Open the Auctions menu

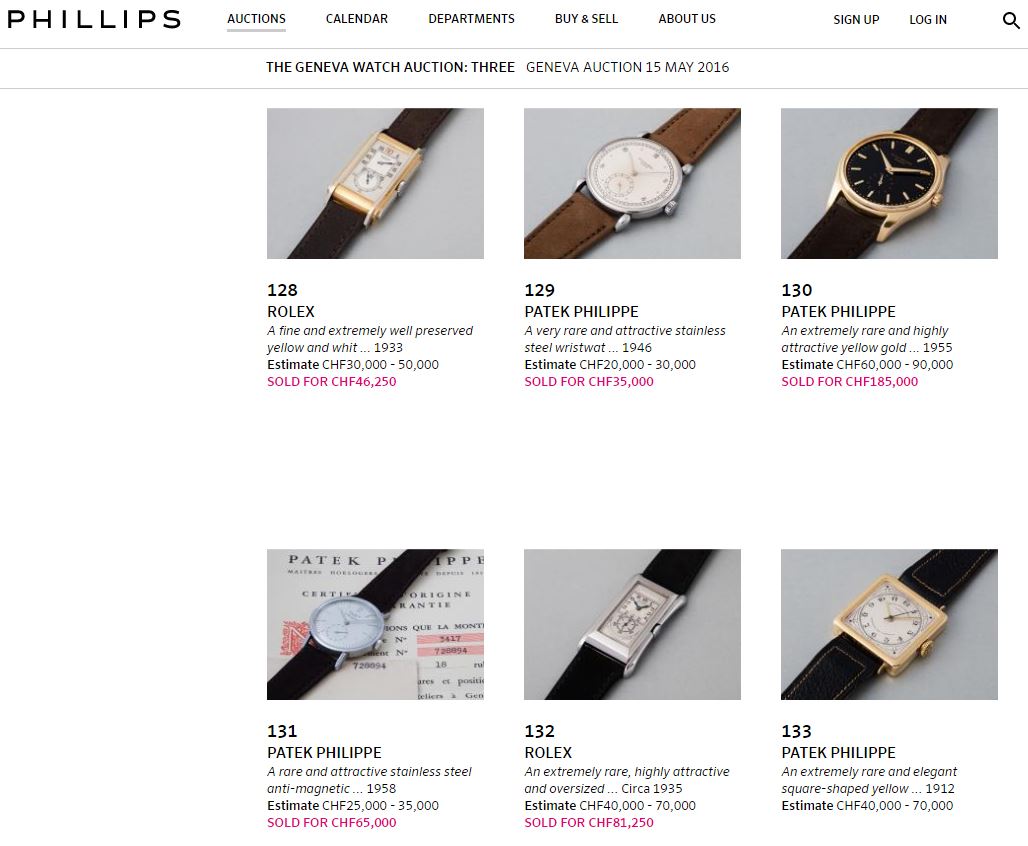pos(256,19)
